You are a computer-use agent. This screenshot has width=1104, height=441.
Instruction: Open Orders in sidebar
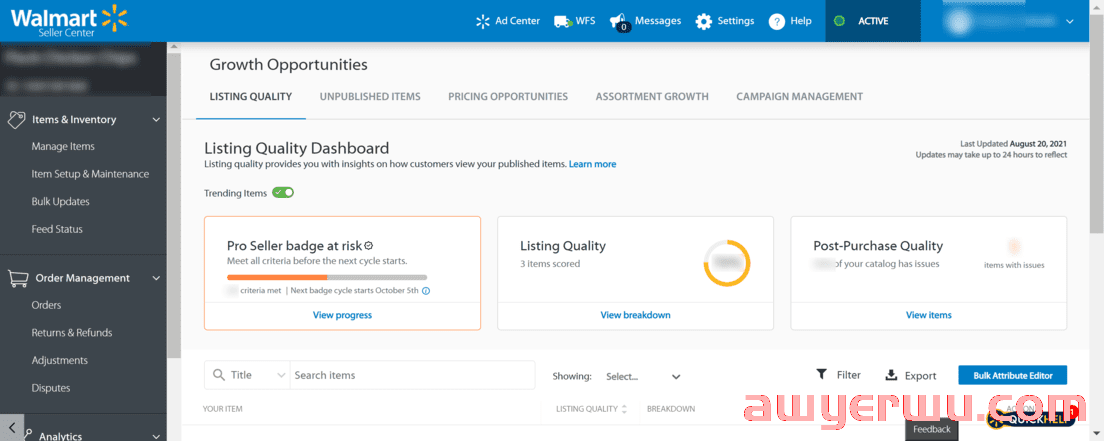(x=46, y=305)
